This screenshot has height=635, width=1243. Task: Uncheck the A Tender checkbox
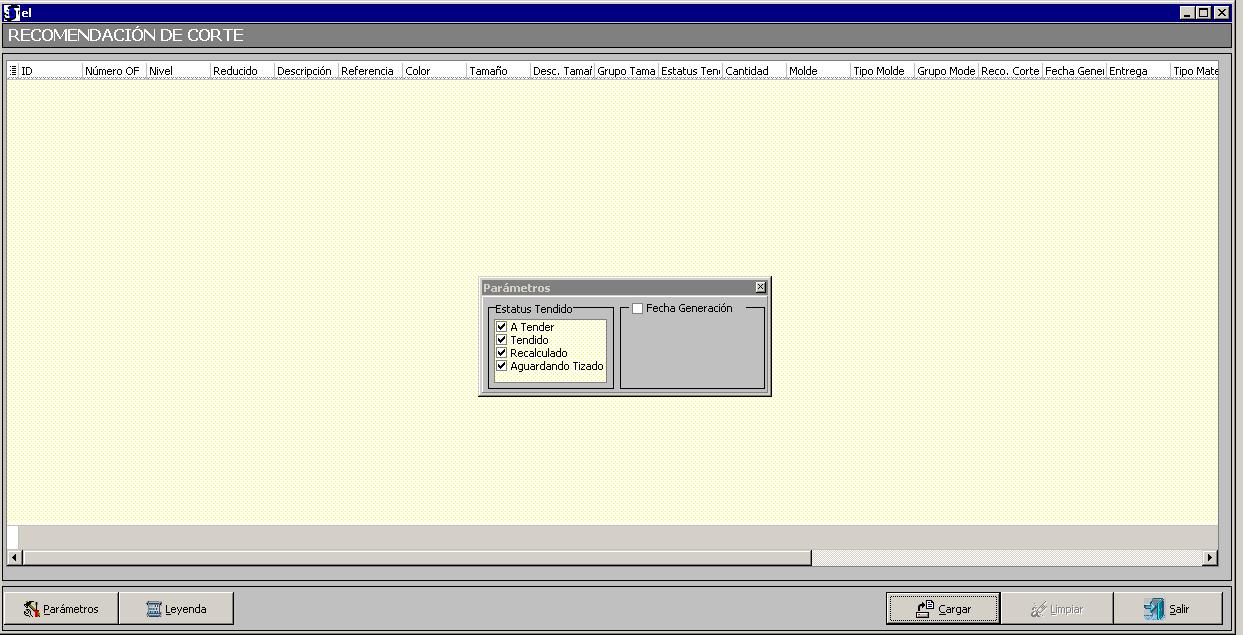(502, 327)
